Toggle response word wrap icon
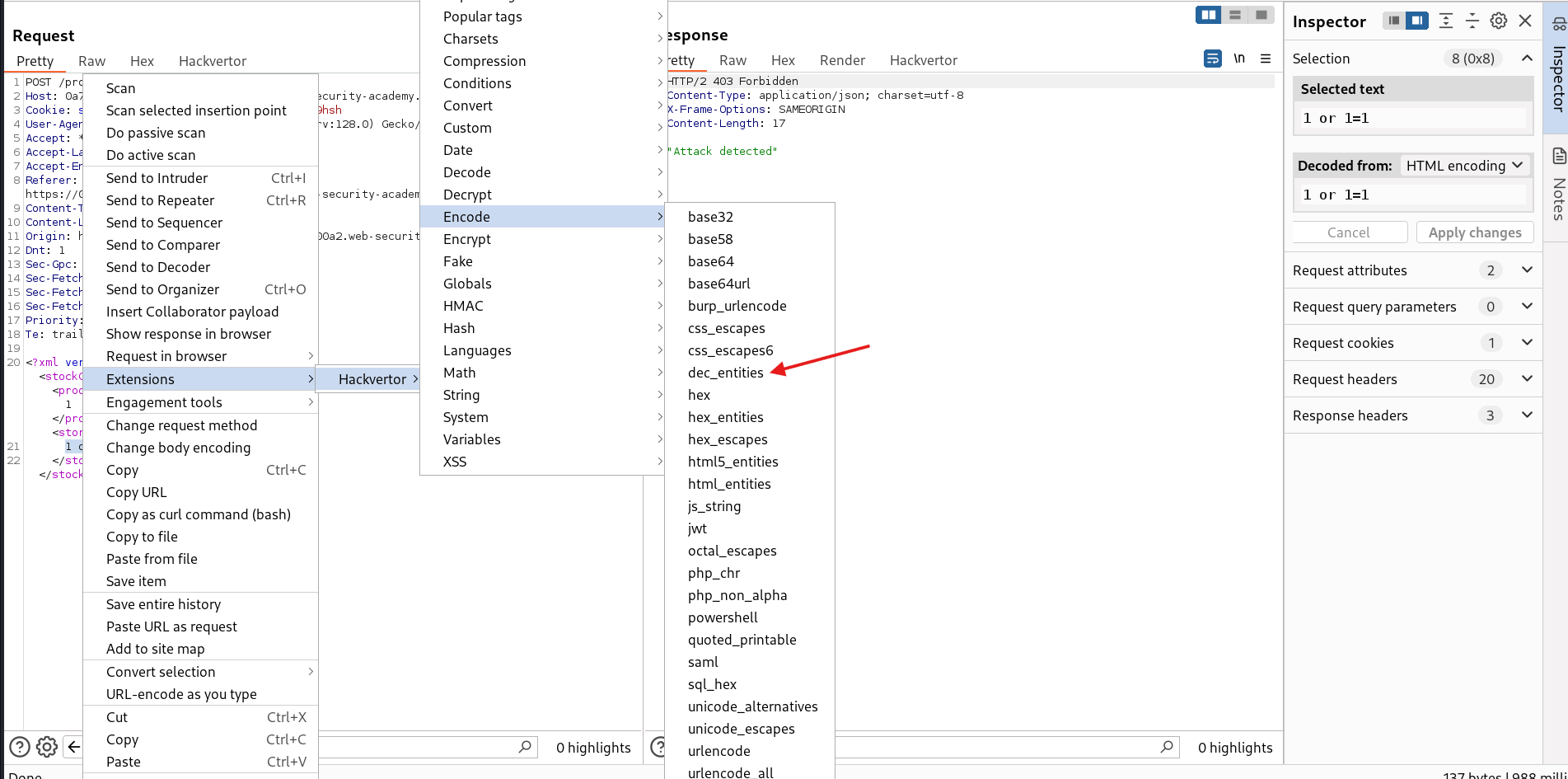1568x779 pixels. (x=1213, y=59)
